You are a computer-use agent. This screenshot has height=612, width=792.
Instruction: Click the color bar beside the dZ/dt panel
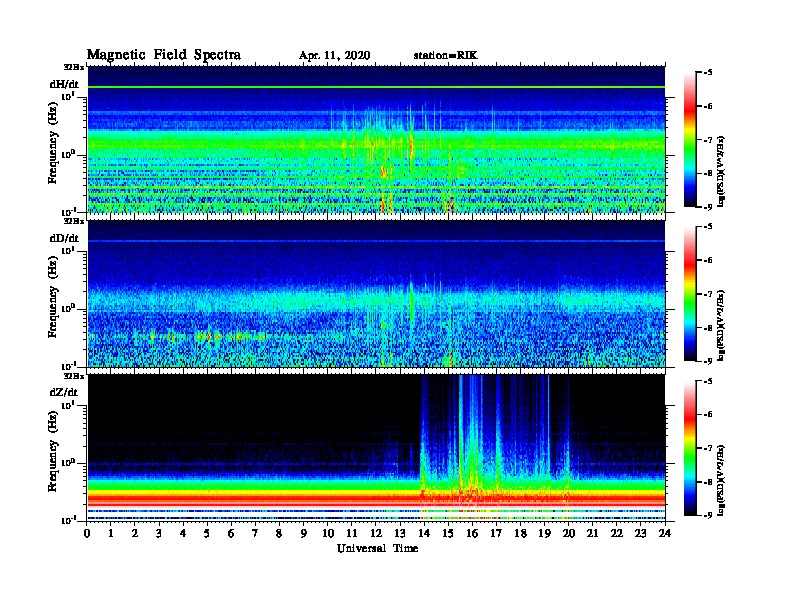tap(689, 448)
